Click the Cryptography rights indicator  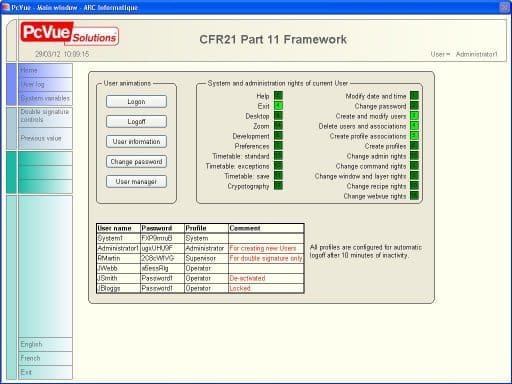pos(278,186)
